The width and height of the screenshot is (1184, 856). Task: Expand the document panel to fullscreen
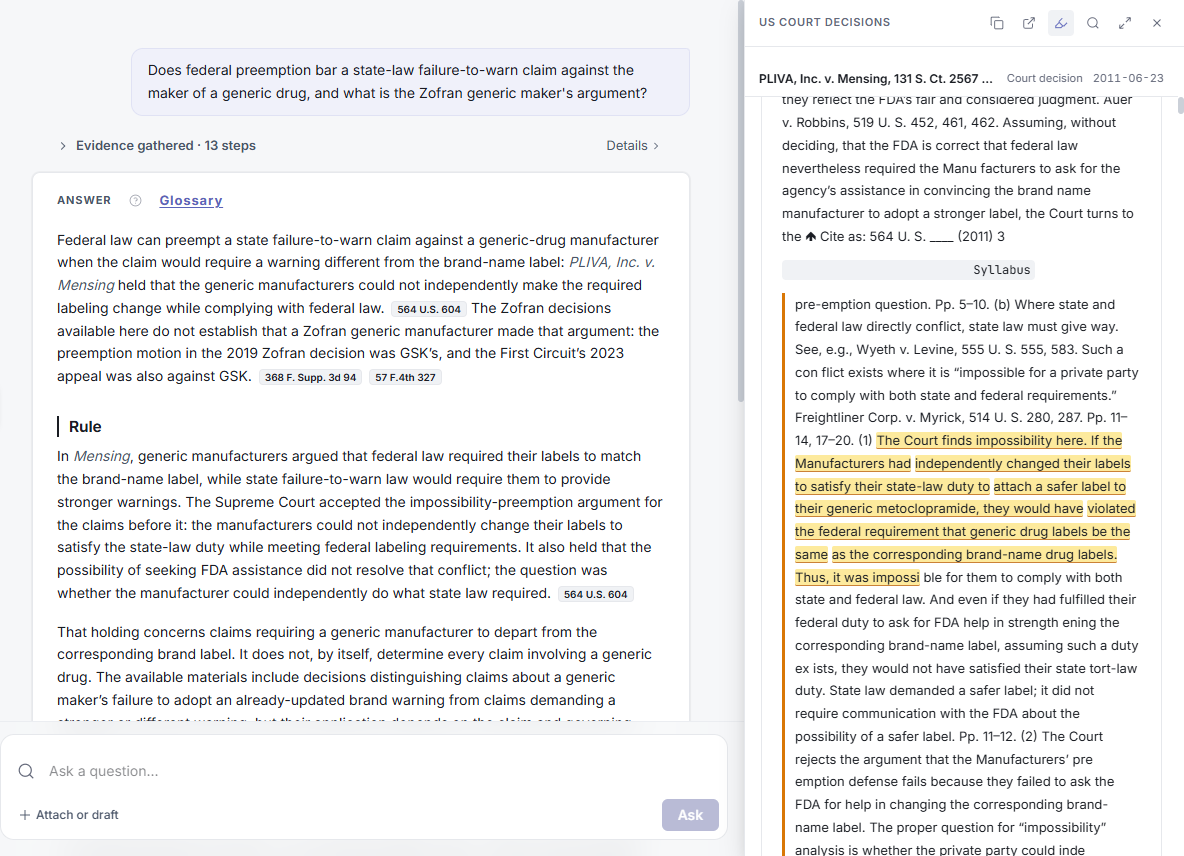pos(1125,23)
